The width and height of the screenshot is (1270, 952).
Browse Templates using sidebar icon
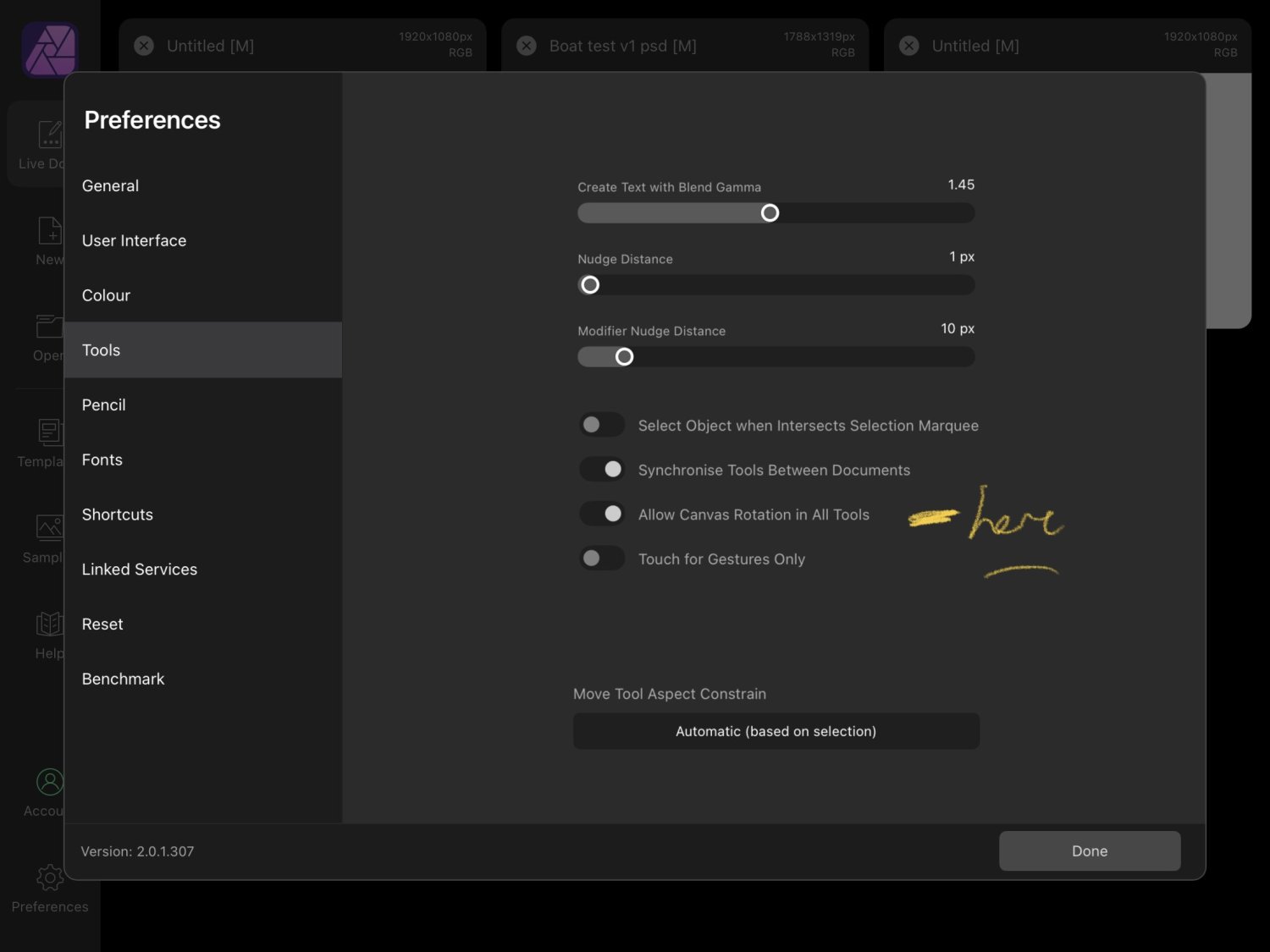tap(48, 432)
